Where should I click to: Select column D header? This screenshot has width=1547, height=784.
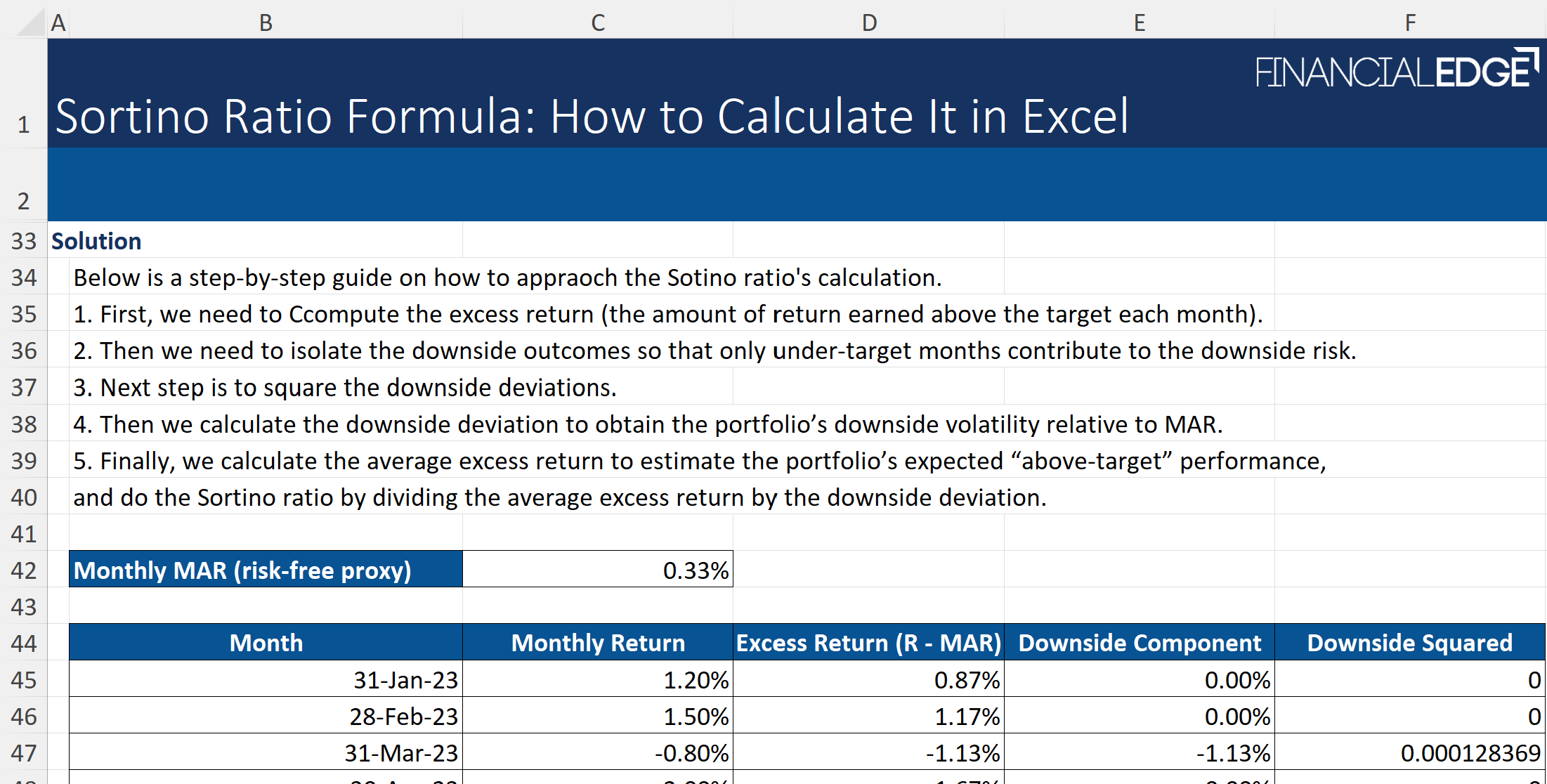pyautogui.click(x=868, y=22)
